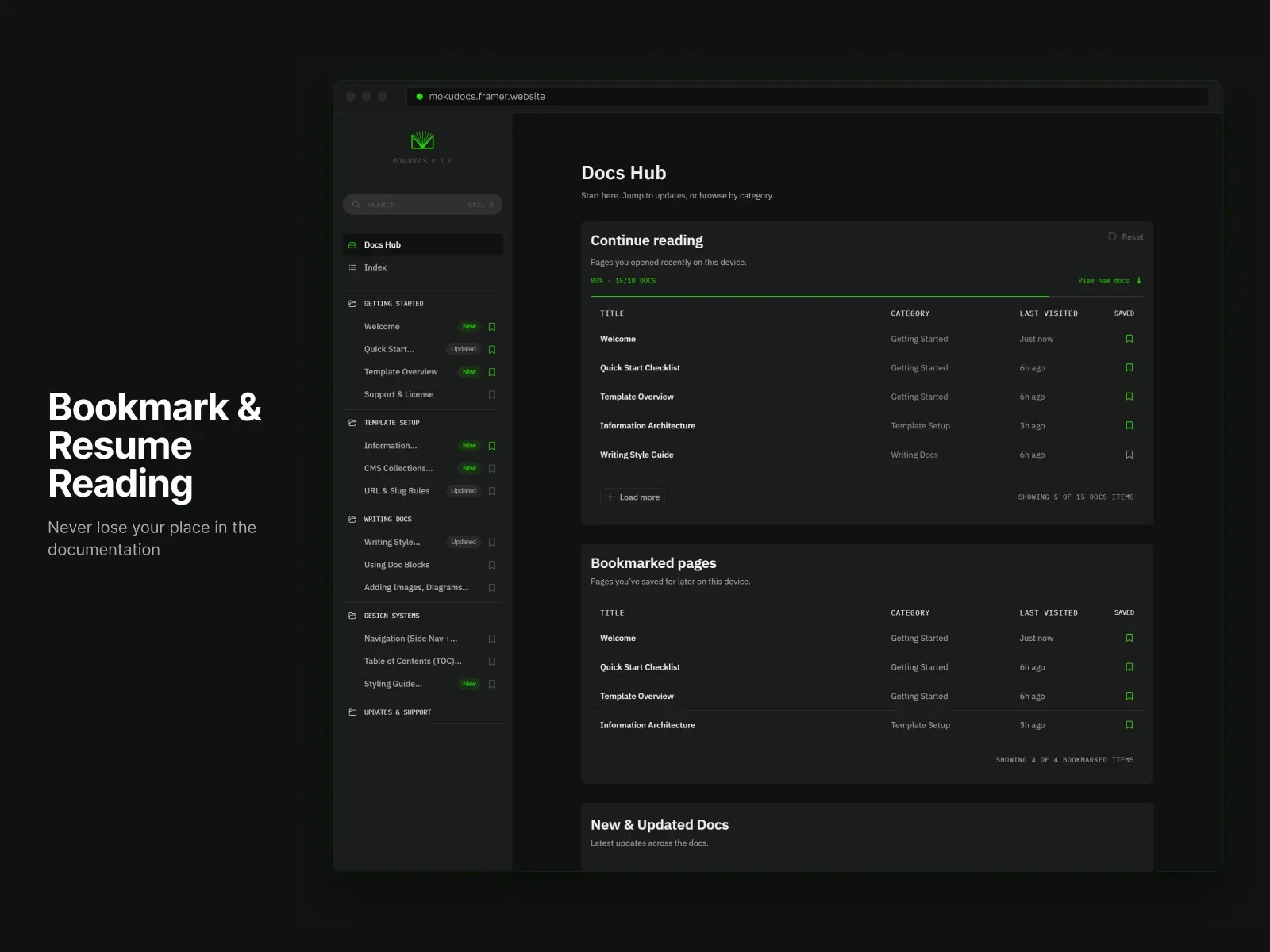Click the Load more button
1270x952 pixels.
pos(633,497)
